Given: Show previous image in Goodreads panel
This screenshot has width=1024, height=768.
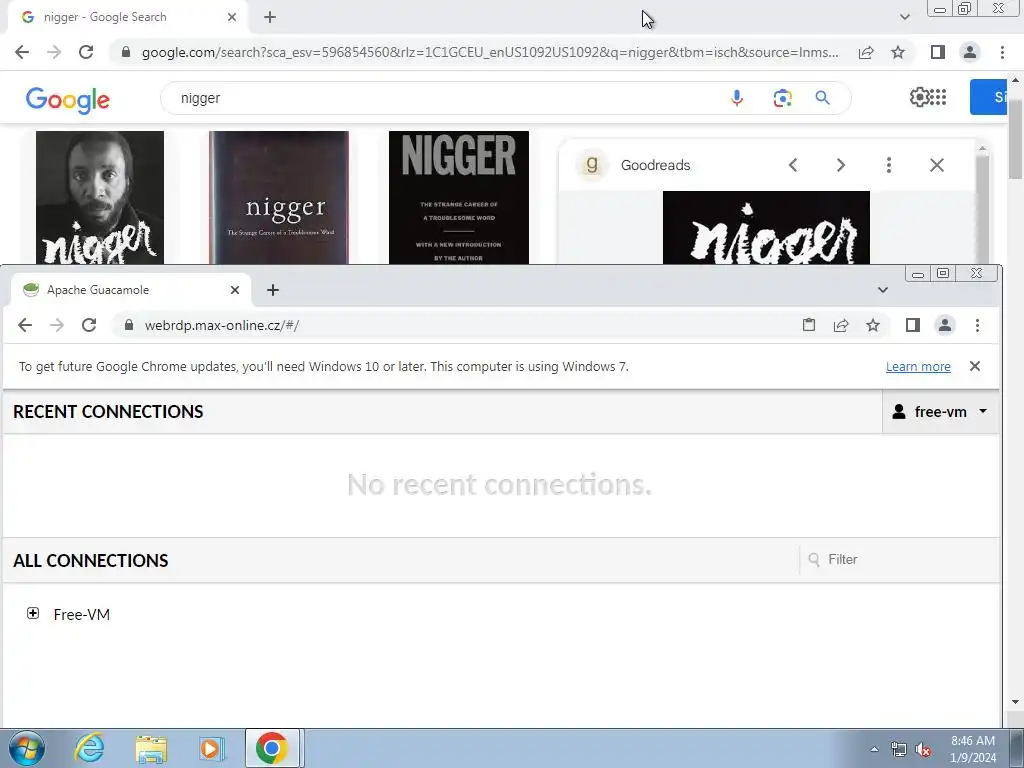Looking at the screenshot, I should click(793, 165).
